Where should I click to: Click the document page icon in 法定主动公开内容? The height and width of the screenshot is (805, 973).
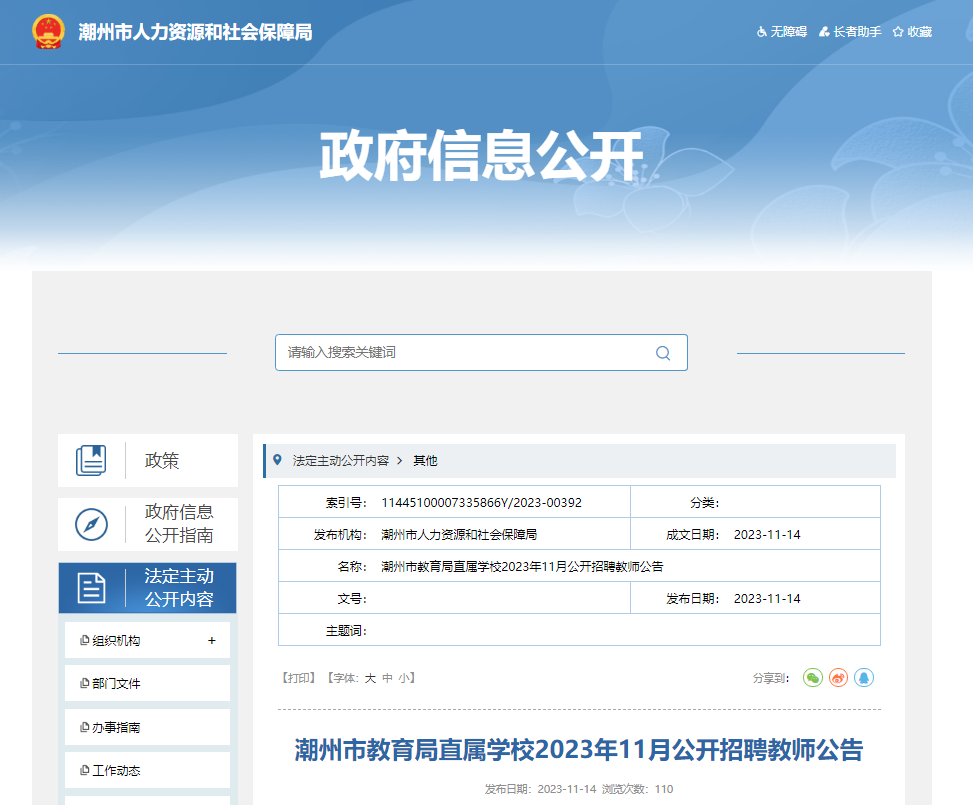tap(91, 588)
